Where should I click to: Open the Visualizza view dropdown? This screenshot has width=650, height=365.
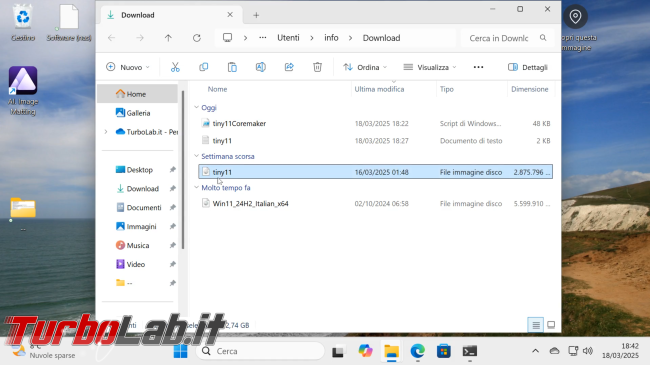429,67
